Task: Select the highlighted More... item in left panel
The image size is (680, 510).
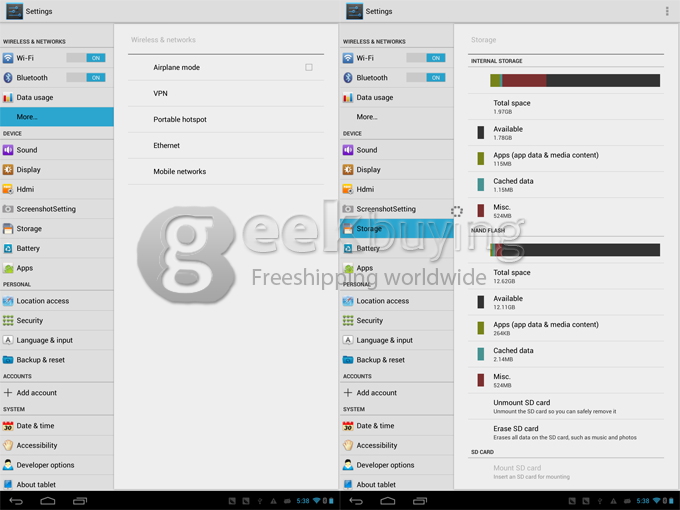Action: (x=57, y=117)
